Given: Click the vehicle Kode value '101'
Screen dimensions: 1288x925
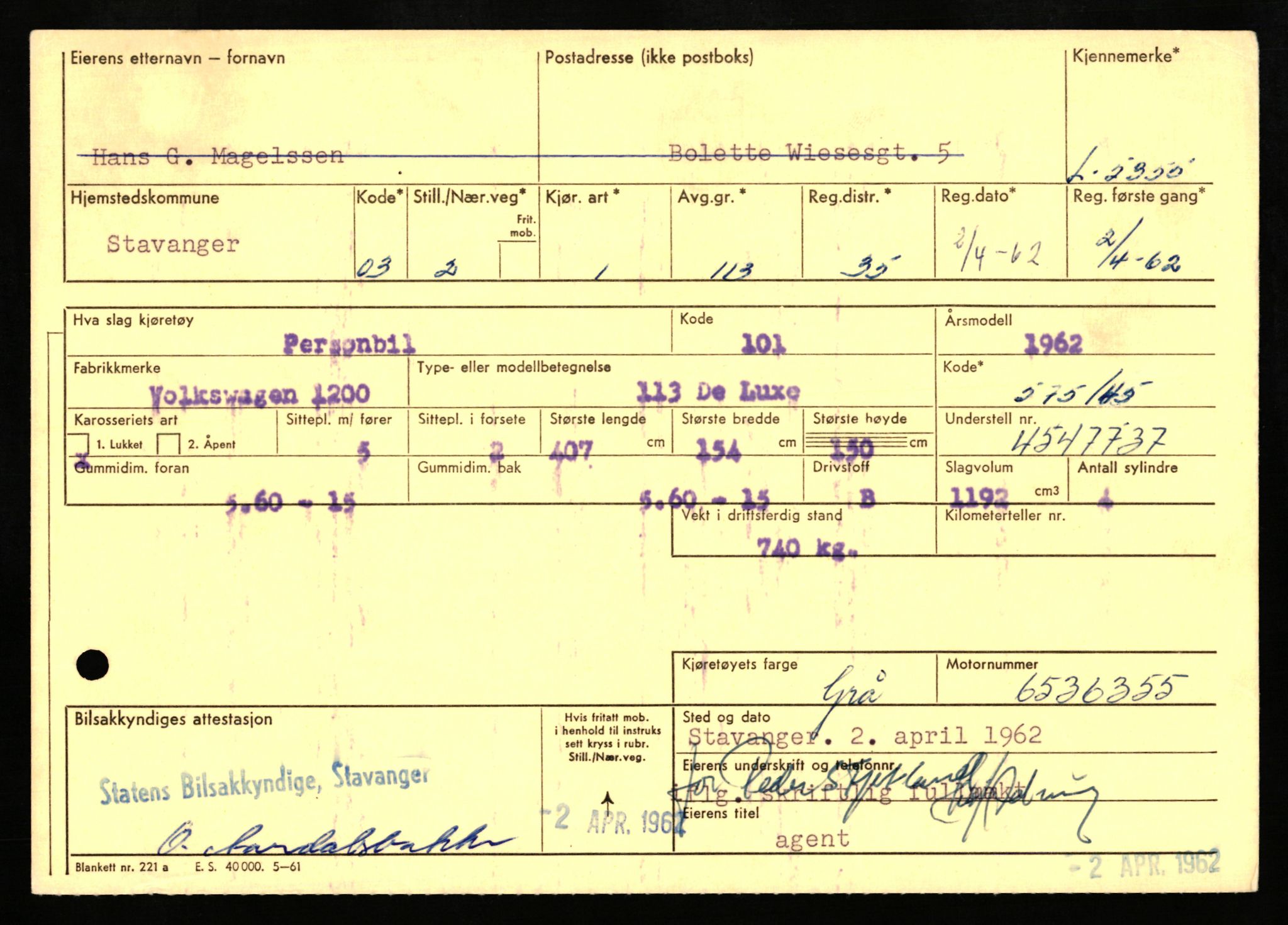Looking at the screenshot, I should coord(763,343).
